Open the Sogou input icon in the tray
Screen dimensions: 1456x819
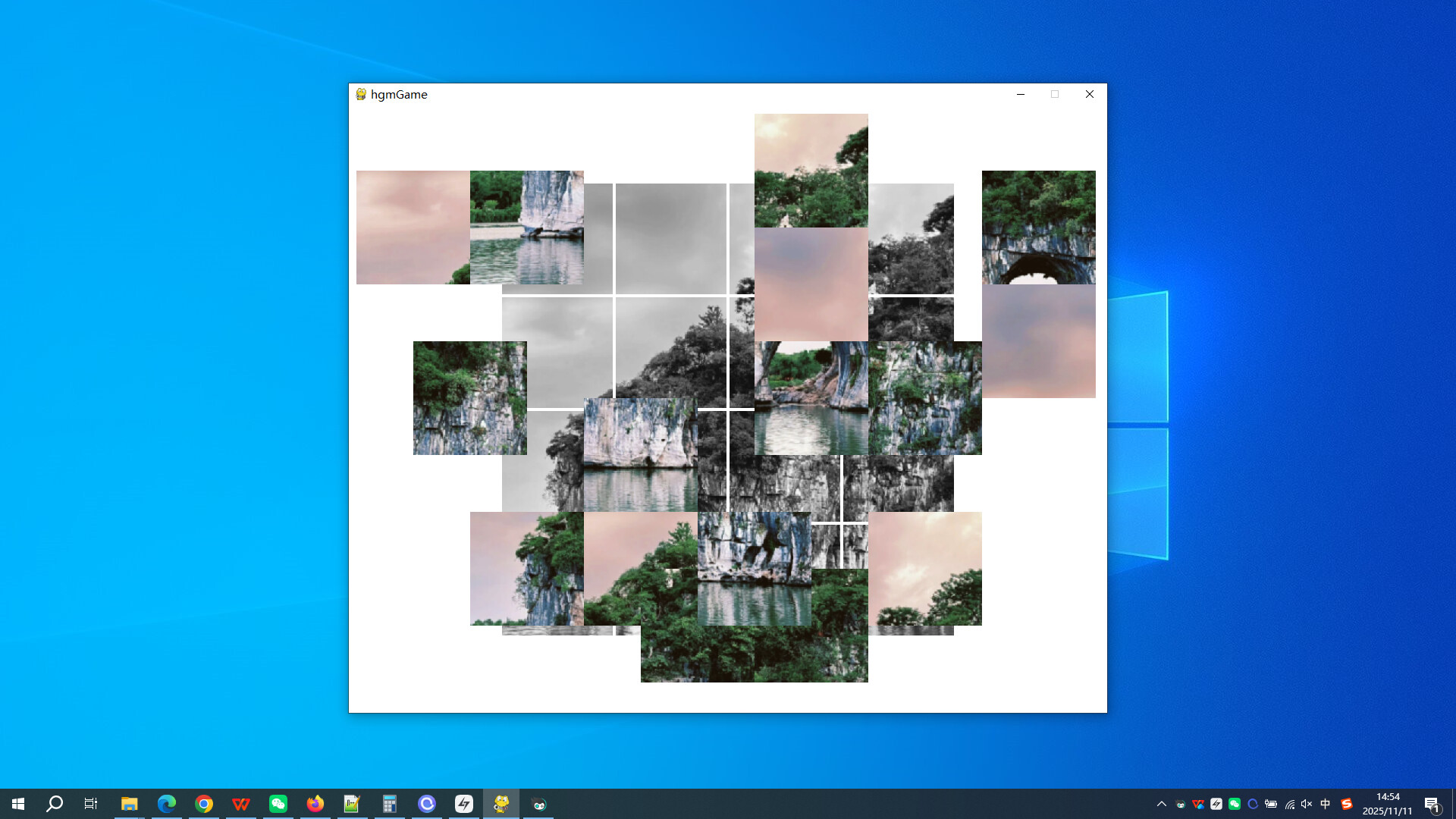coord(1346,804)
